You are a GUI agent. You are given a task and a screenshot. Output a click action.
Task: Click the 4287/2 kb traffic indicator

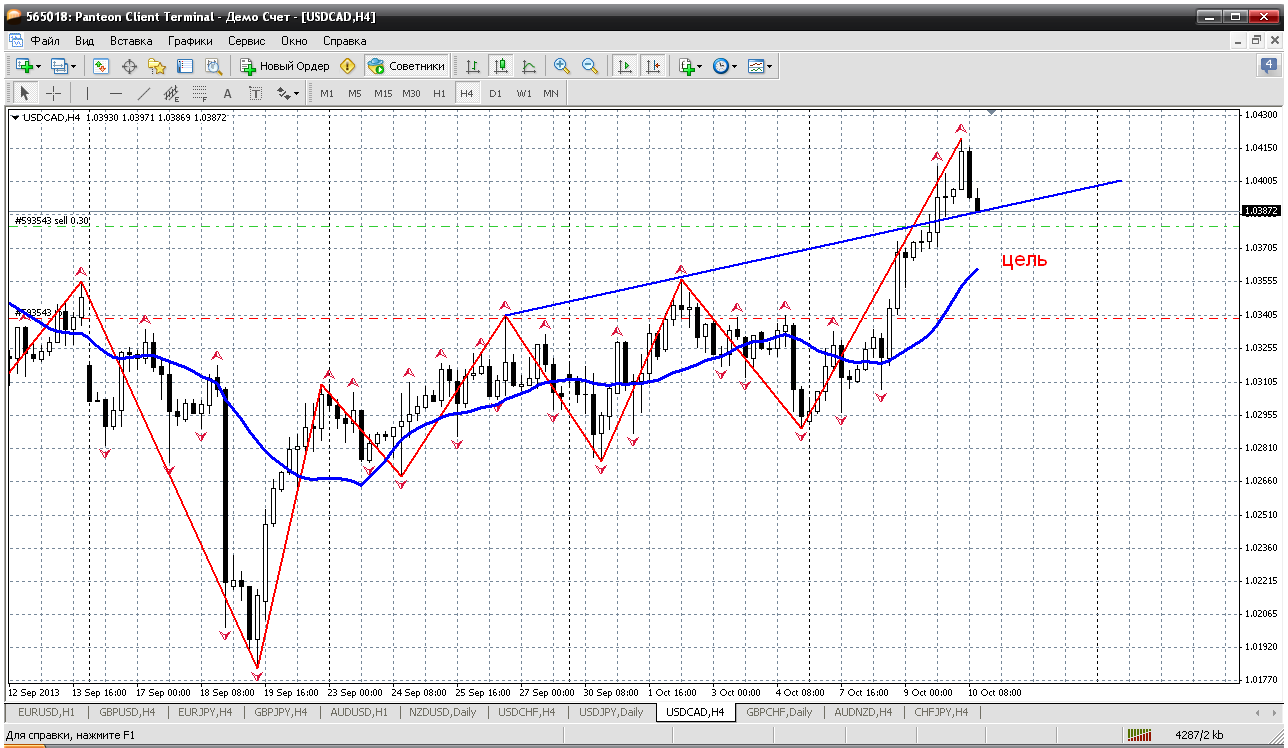(x=1200, y=736)
